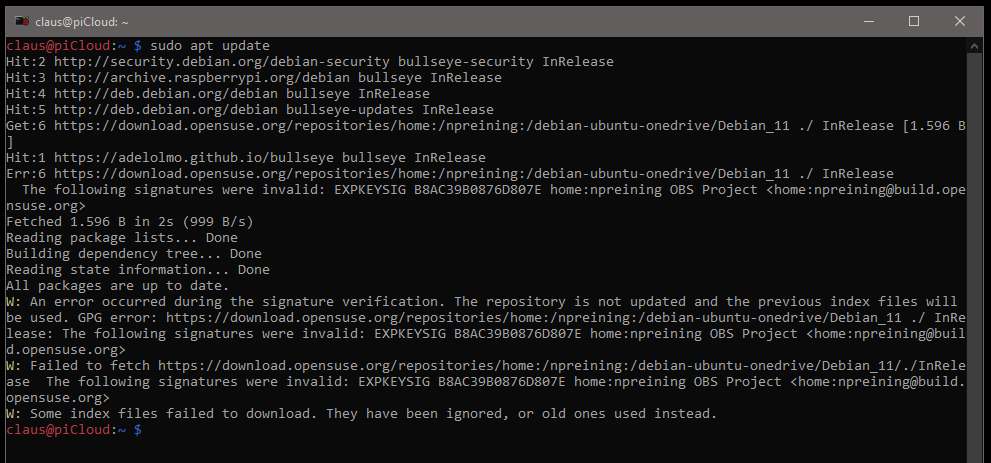Maximize the claus@piCloud terminal window
Screen dimensions: 991x463
click(x=914, y=21)
